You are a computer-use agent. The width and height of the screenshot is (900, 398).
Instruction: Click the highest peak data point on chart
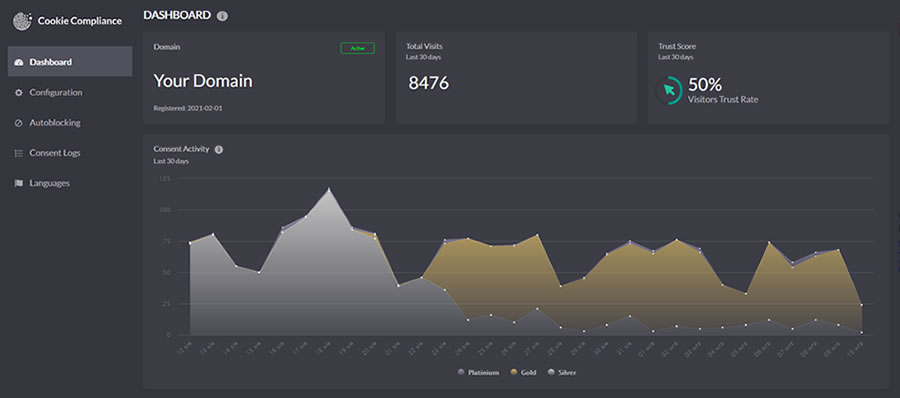coord(329,189)
